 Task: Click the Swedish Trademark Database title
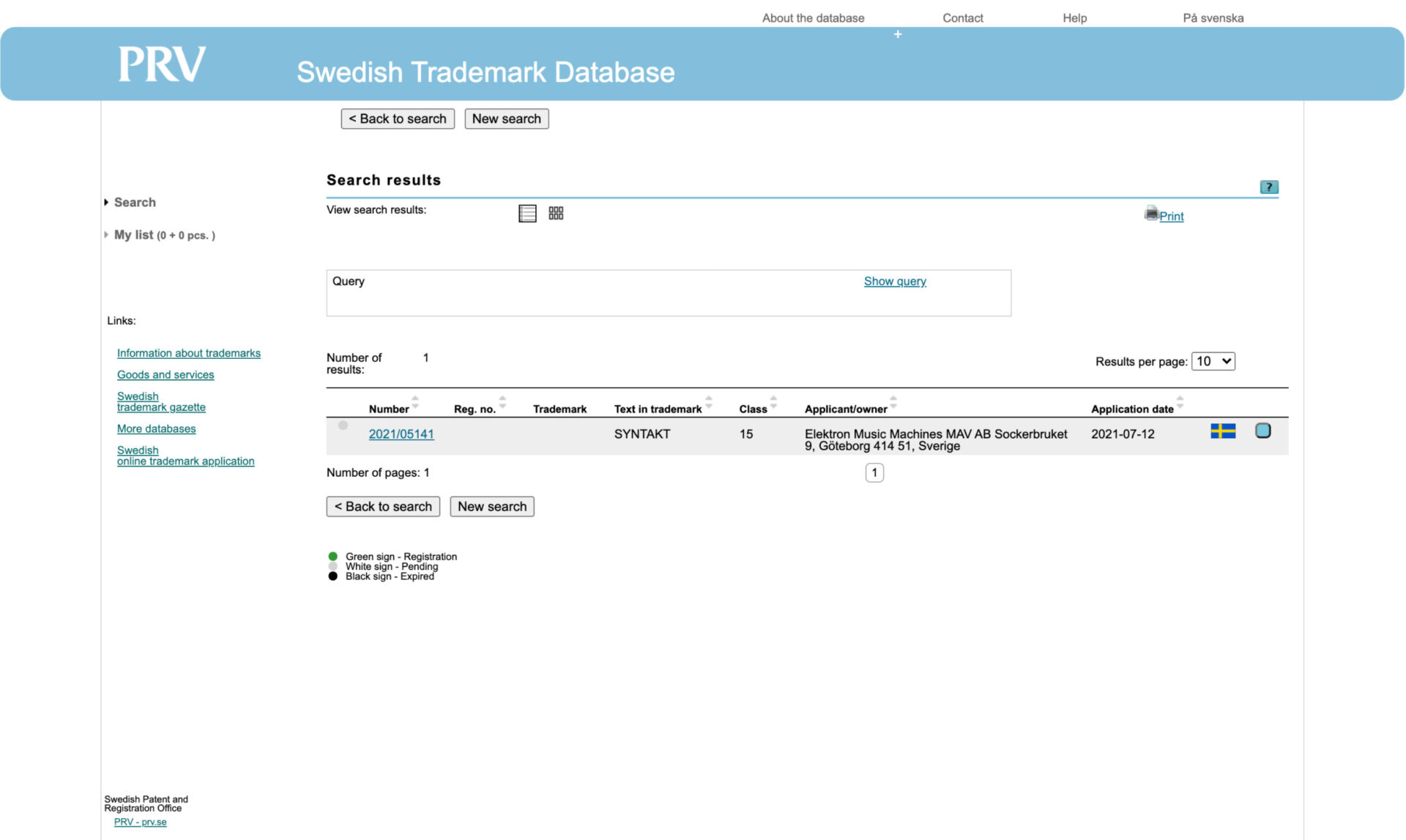486,72
